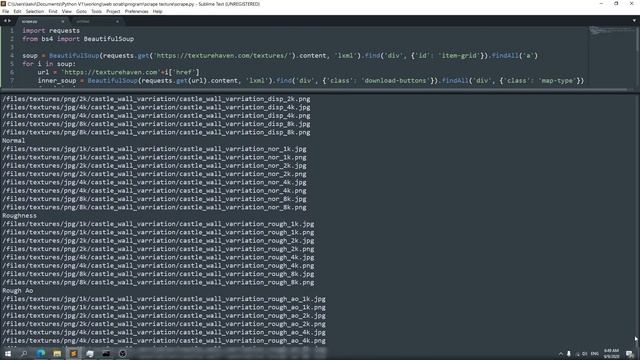Open the notification center icon
The height and width of the screenshot is (360, 640).
pyautogui.click(x=630, y=354)
